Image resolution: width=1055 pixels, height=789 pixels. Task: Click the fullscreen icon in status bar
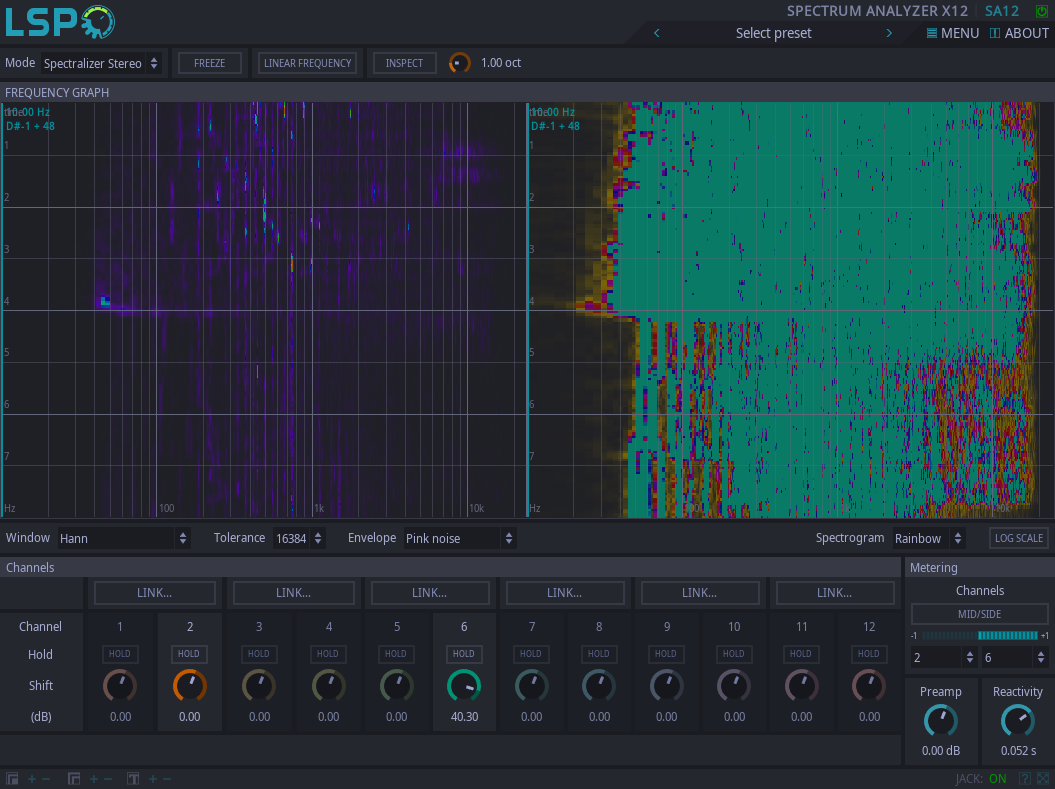click(1044, 779)
